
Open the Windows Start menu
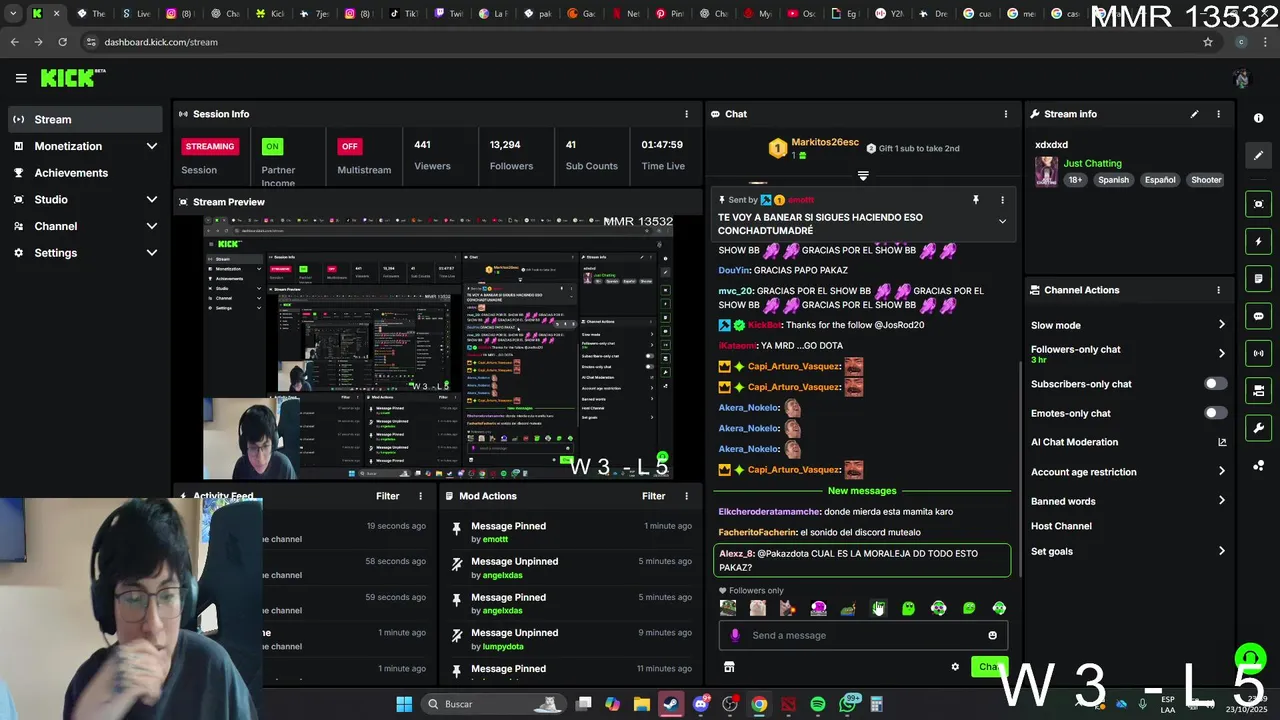404,704
